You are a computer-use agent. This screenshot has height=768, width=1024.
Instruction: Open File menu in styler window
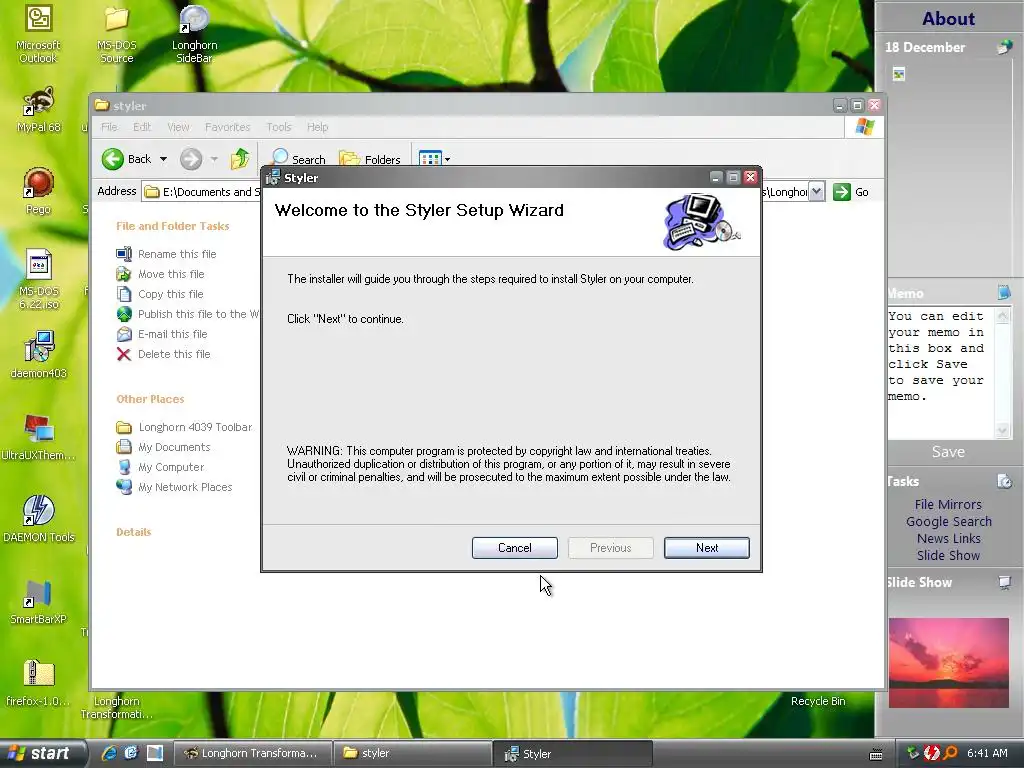(x=109, y=127)
